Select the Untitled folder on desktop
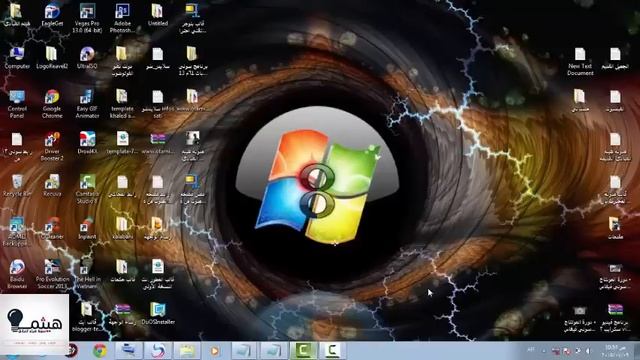 point(158,15)
